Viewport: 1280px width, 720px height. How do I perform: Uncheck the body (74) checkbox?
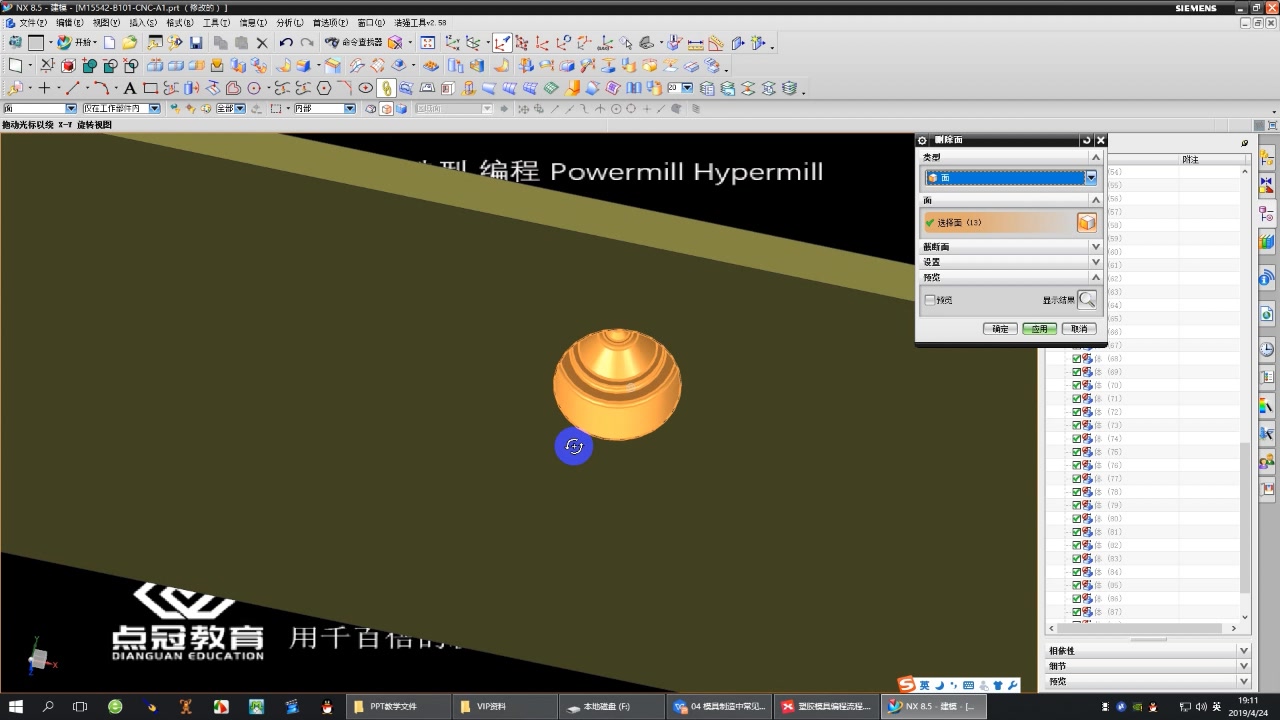click(x=1077, y=438)
